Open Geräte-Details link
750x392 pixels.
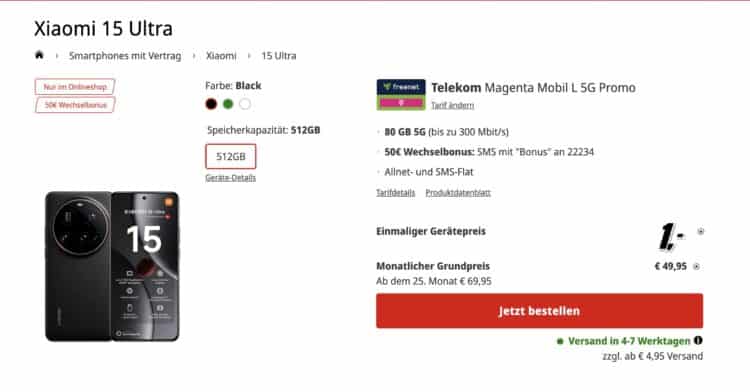pos(231,178)
